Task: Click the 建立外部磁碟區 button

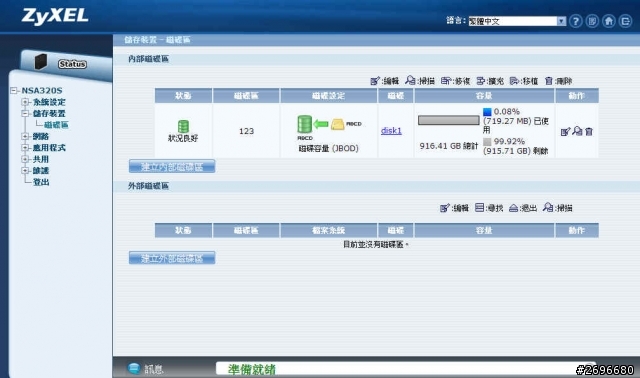Action: 172,258
